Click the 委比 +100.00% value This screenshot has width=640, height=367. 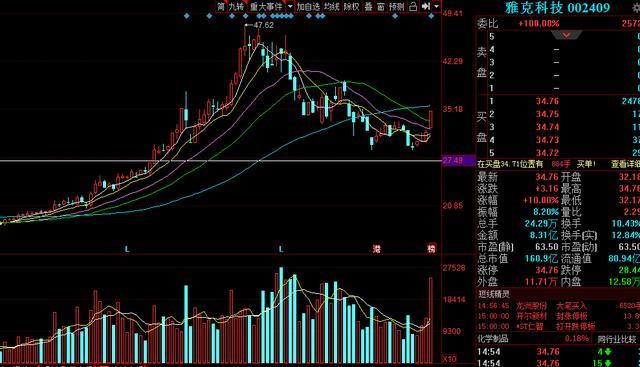click(x=538, y=24)
